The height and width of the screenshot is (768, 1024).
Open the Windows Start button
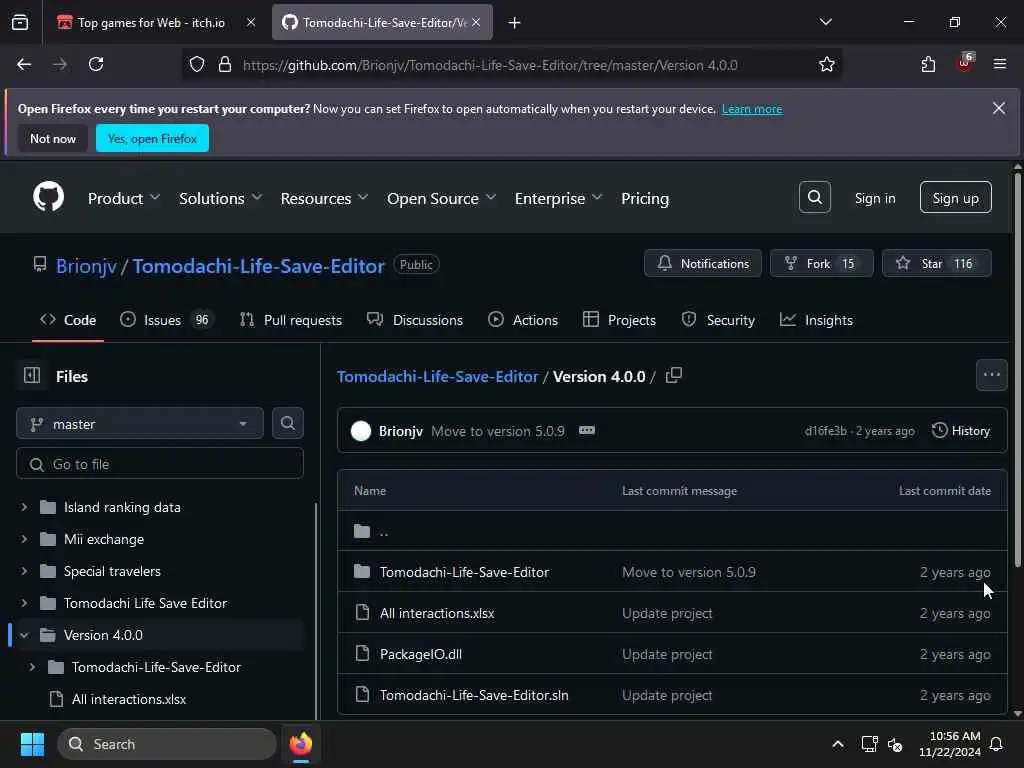click(32, 744)
